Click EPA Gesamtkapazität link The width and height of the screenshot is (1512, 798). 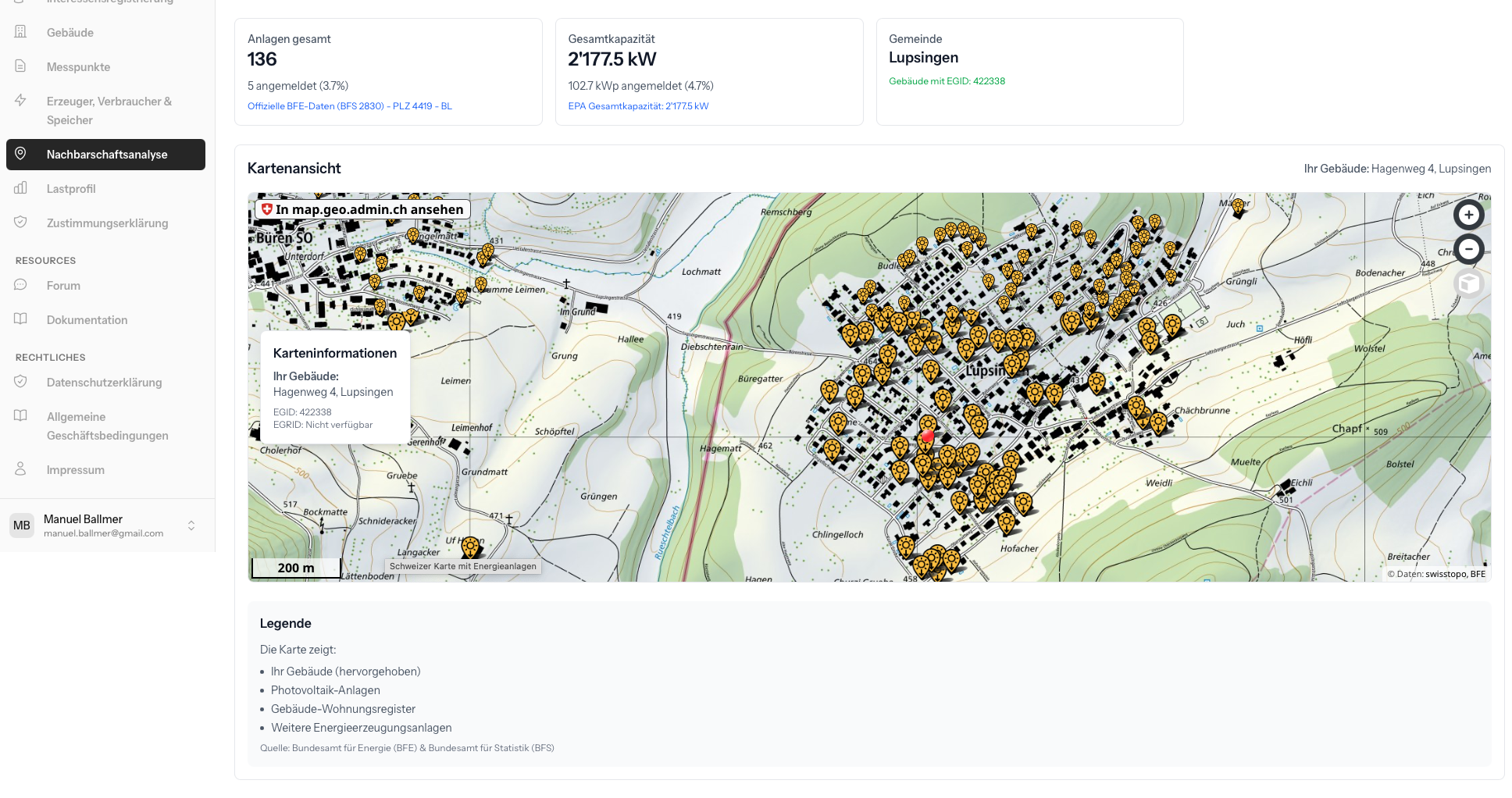[638, 106]
